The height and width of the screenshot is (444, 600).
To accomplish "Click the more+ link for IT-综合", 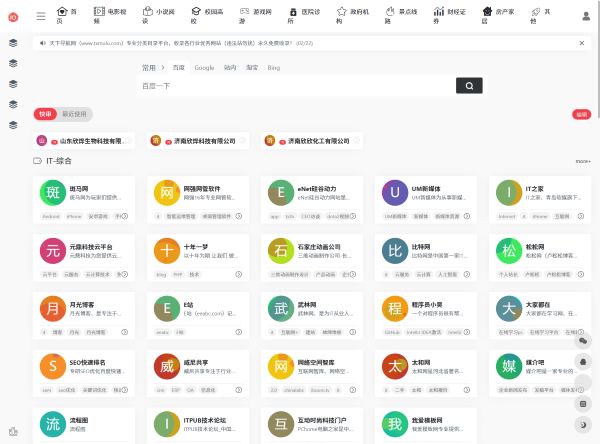I will (583, 161).
